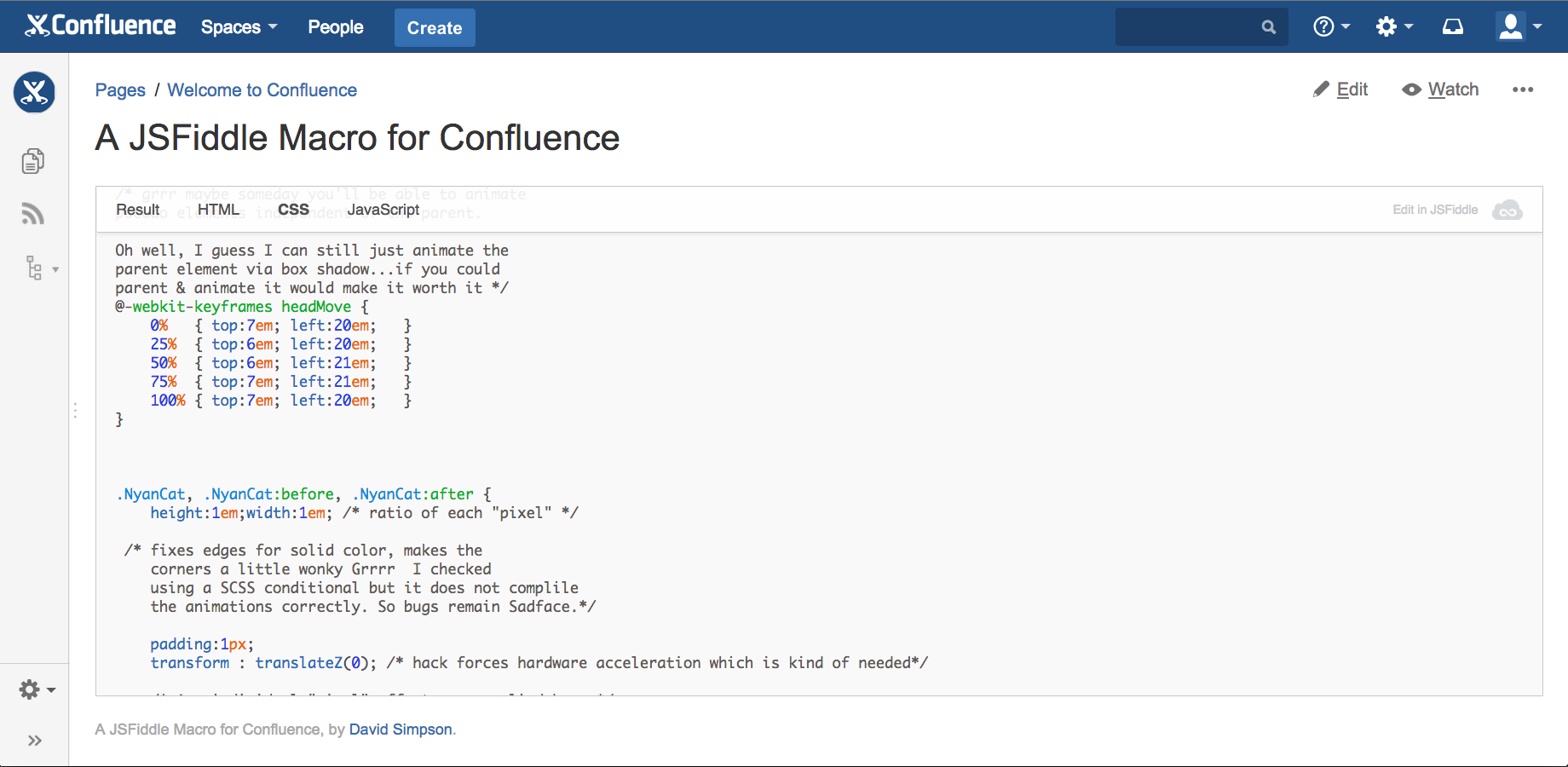Open the user profile avatar menu
Viewport: 1568px width, 767px height.
1519,26
